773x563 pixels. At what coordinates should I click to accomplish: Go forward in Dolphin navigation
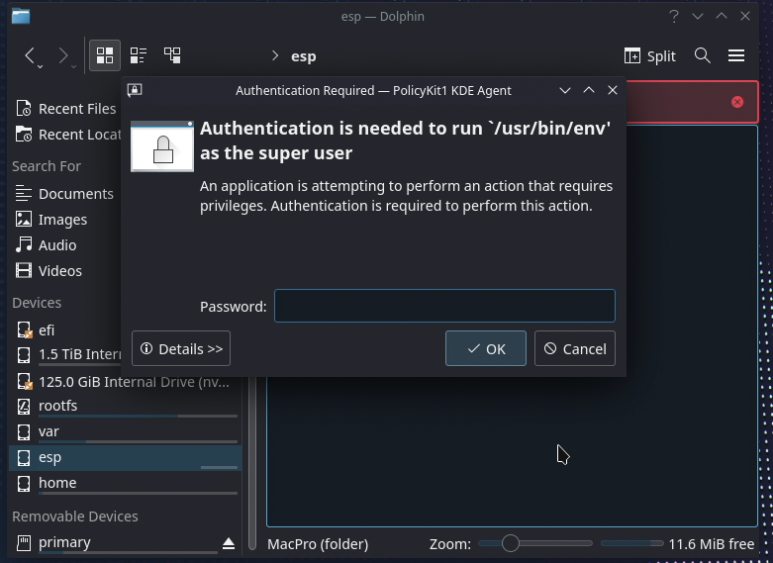coord(64,56)
